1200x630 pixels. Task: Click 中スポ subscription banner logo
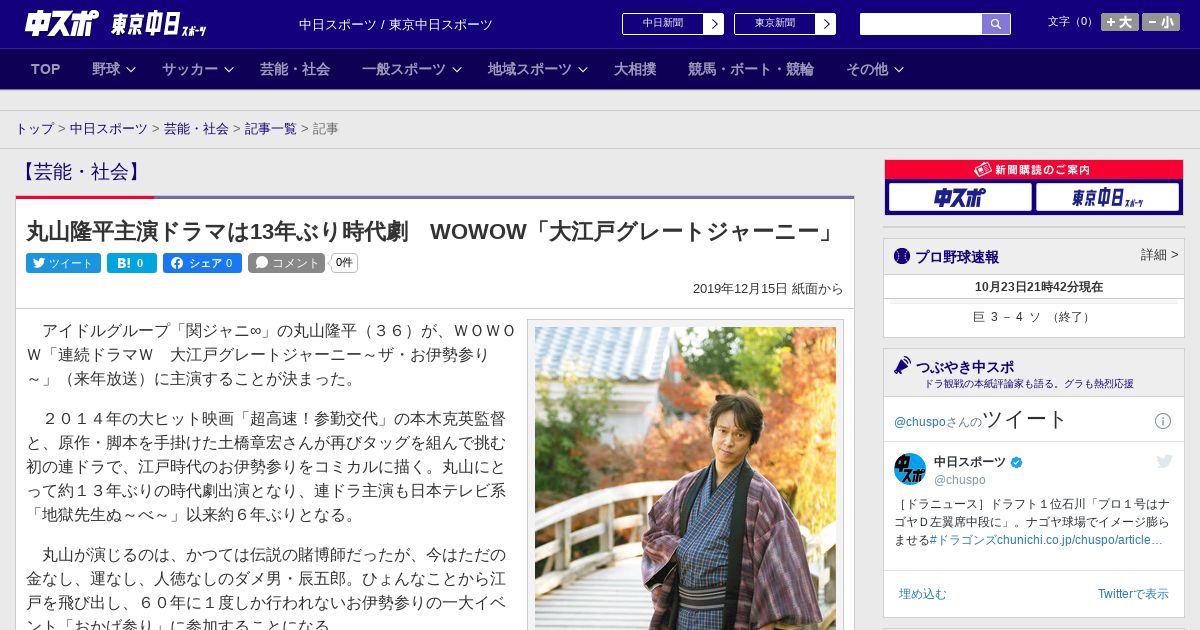point(960,197)
